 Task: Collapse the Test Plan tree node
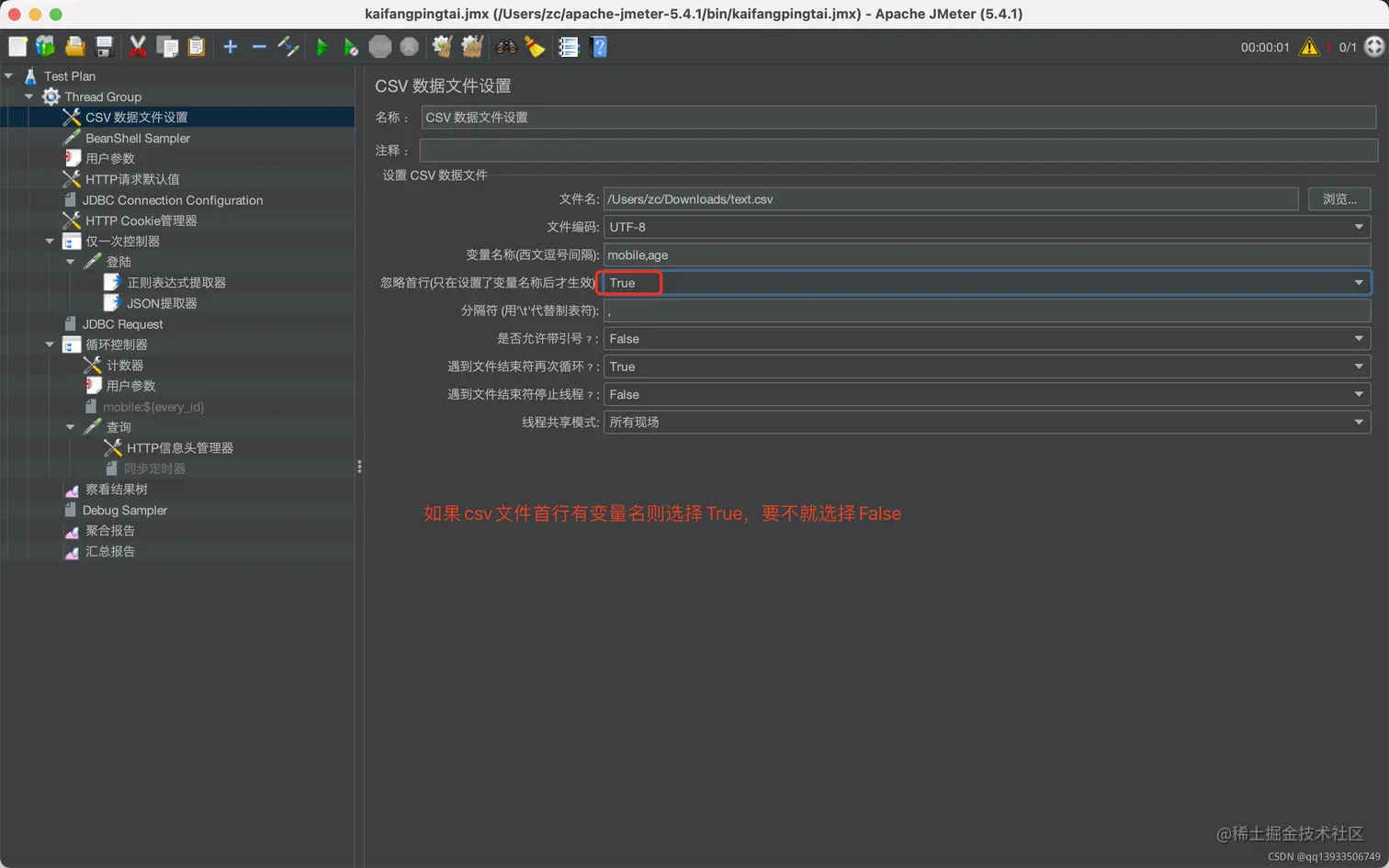pos(9,76)
